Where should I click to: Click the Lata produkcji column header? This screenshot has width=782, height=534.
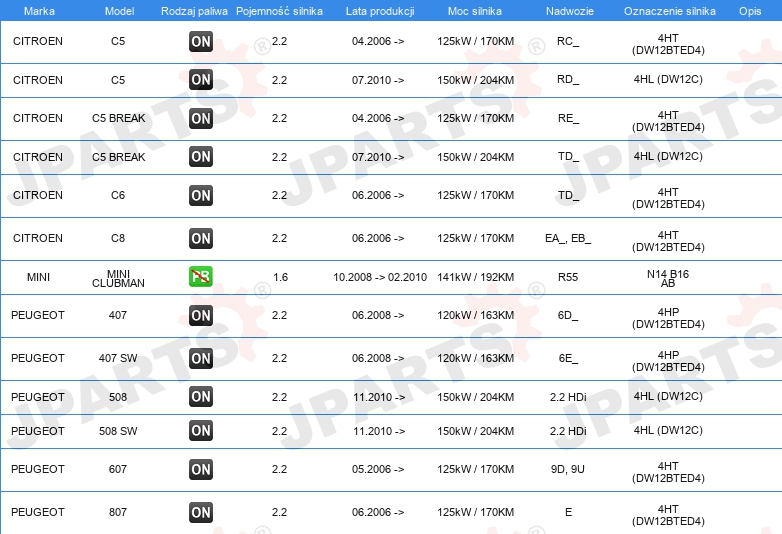[380, 11]
